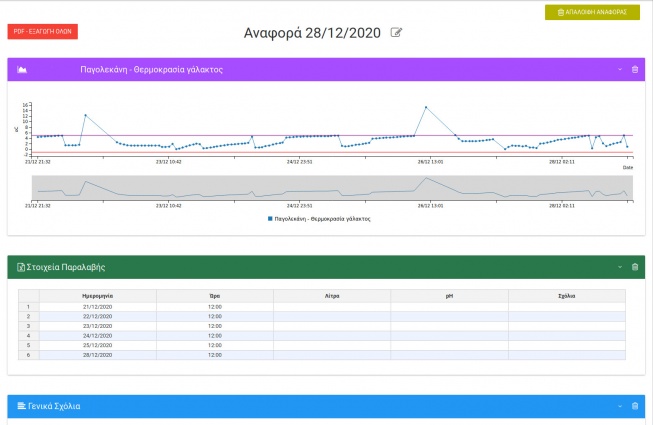Image resolution: width=653 pixels, height=425 pixels.
Task: Toggle the Παγολεκάνη series in chart legend
Action: coord(320,217)
